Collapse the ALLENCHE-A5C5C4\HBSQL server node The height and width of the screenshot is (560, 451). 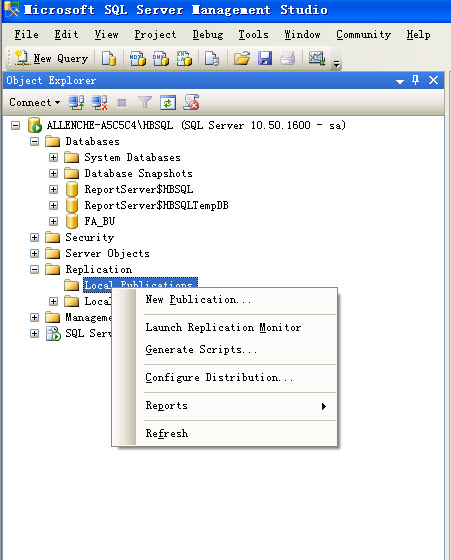[x=15, y=125]
